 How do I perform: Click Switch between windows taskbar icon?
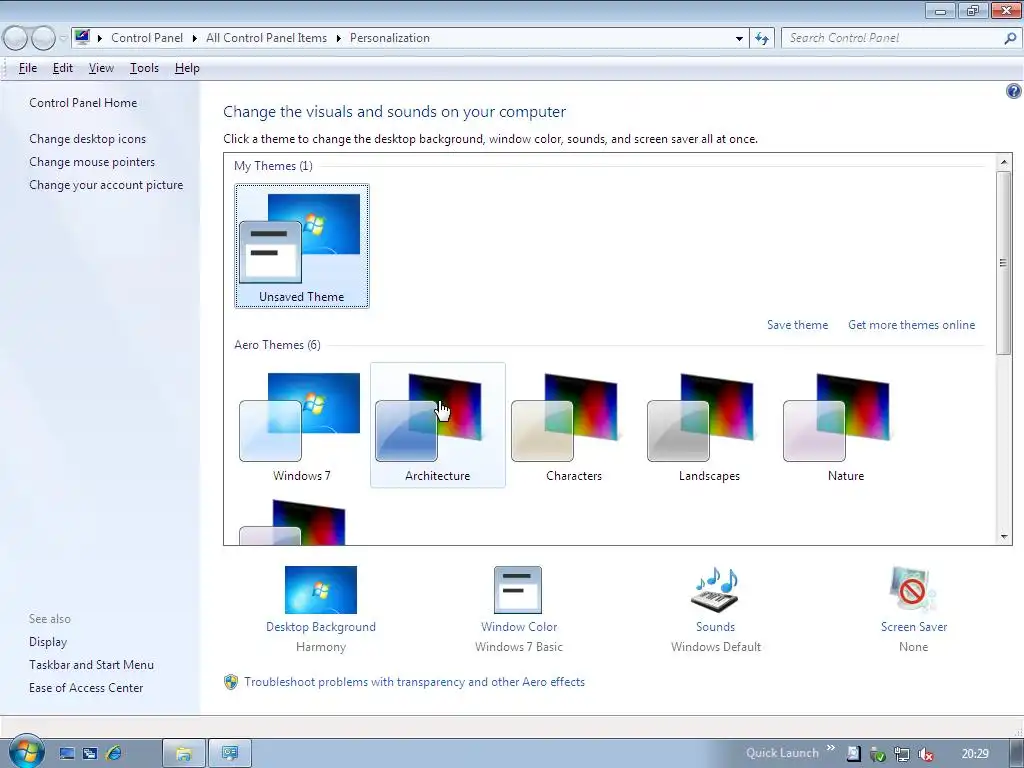(90, 754)
